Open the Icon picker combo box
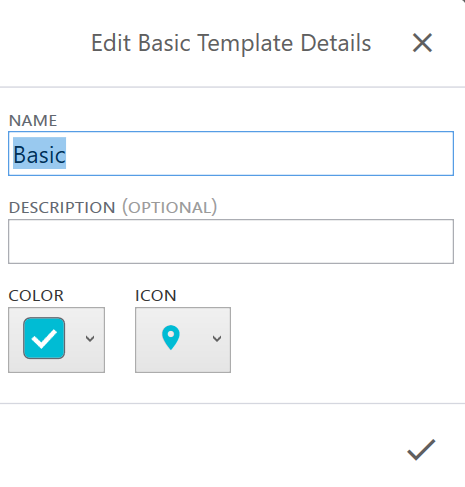 pos(183,340)
